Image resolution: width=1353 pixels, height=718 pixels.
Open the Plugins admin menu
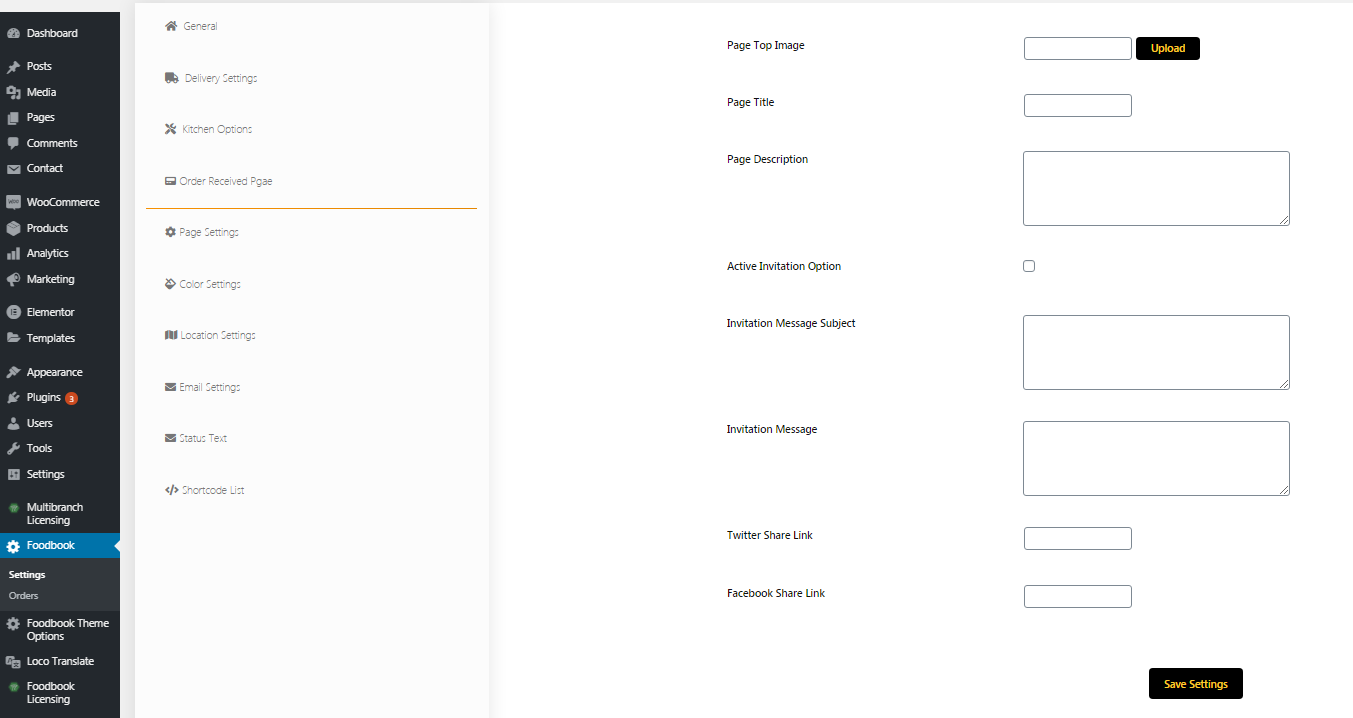coord(44,398)
